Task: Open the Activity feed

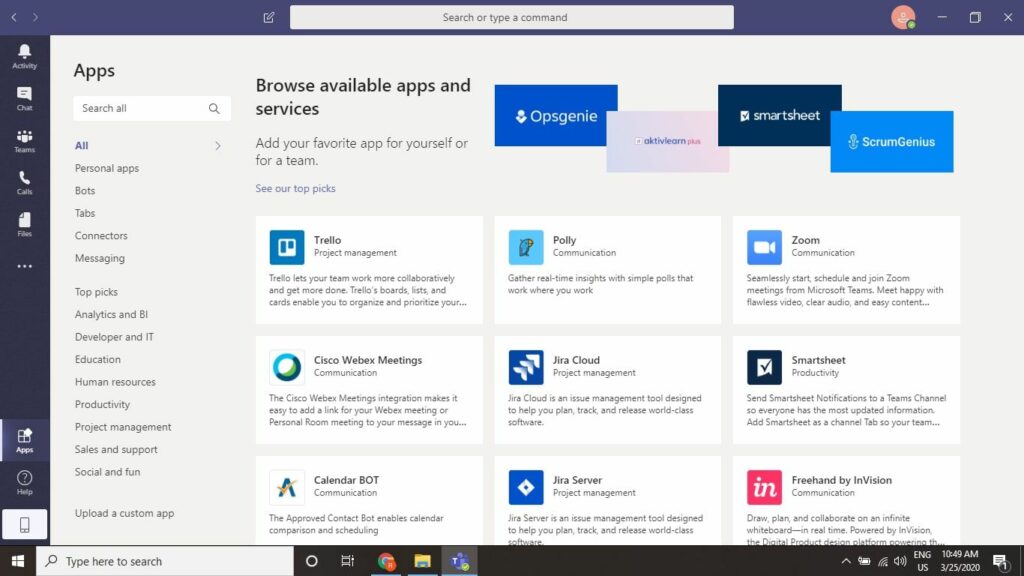Action: coord(24,56)
